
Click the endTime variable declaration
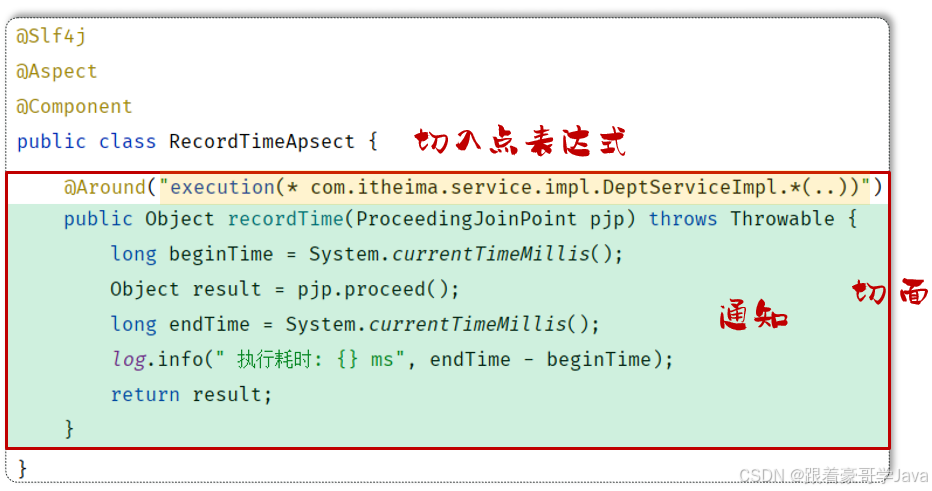click(209, 325)
